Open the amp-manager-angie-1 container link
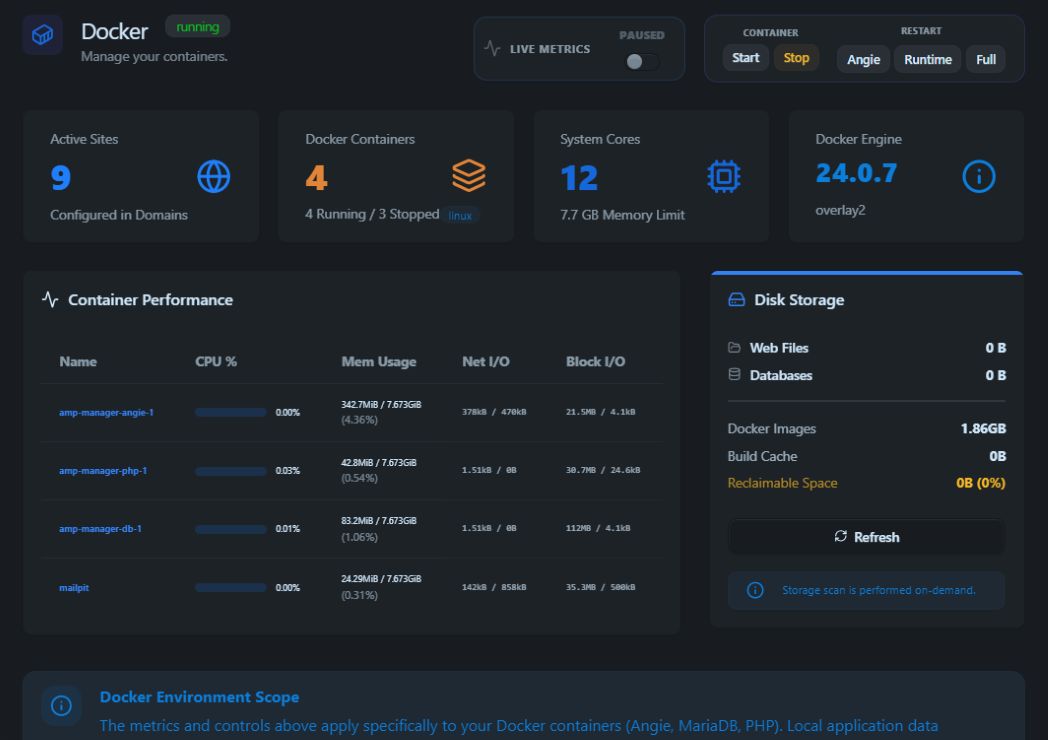1048x740 pixels. [x=106, y=412]
